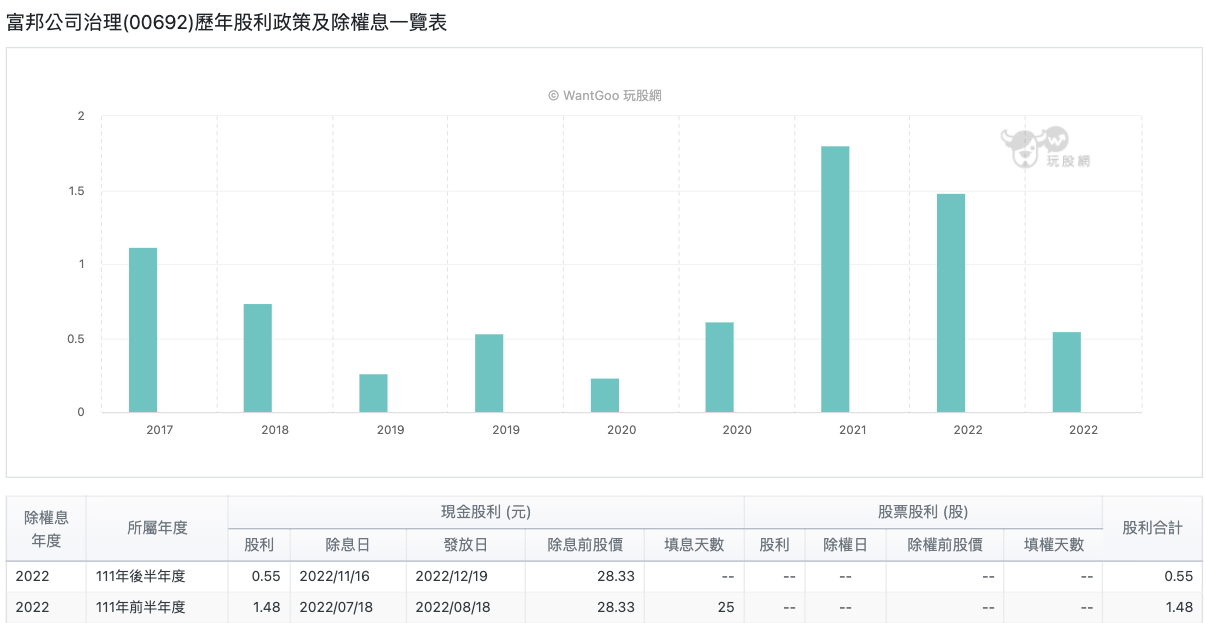Click the 所屬年度 column header

pyautogui.click(x=157, y=528)
